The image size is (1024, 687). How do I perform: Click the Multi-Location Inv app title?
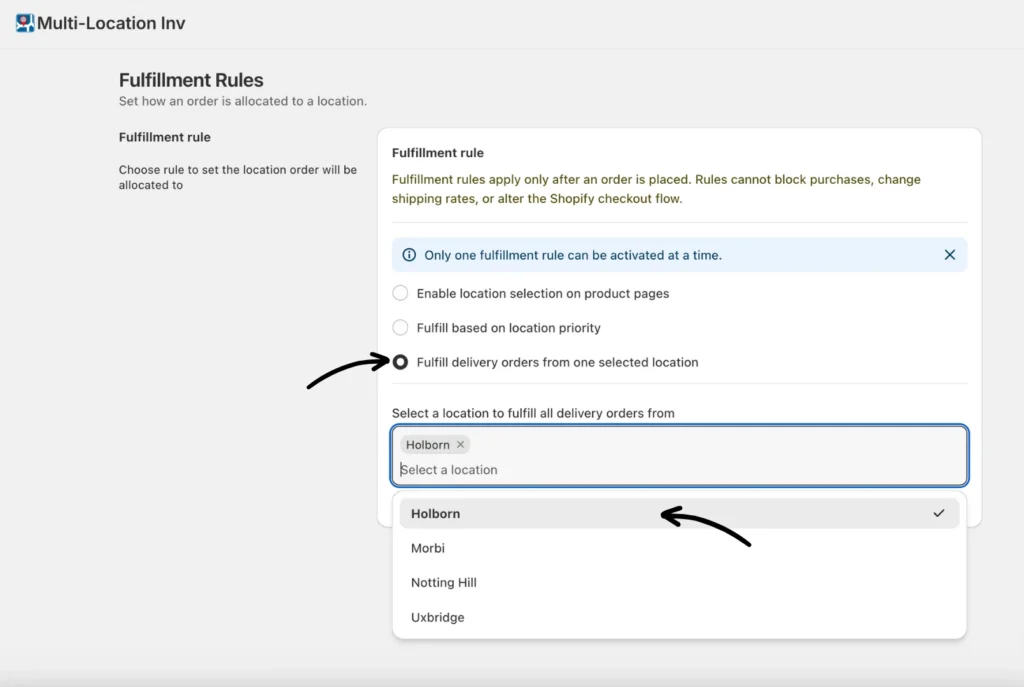[x=111, y=23]
